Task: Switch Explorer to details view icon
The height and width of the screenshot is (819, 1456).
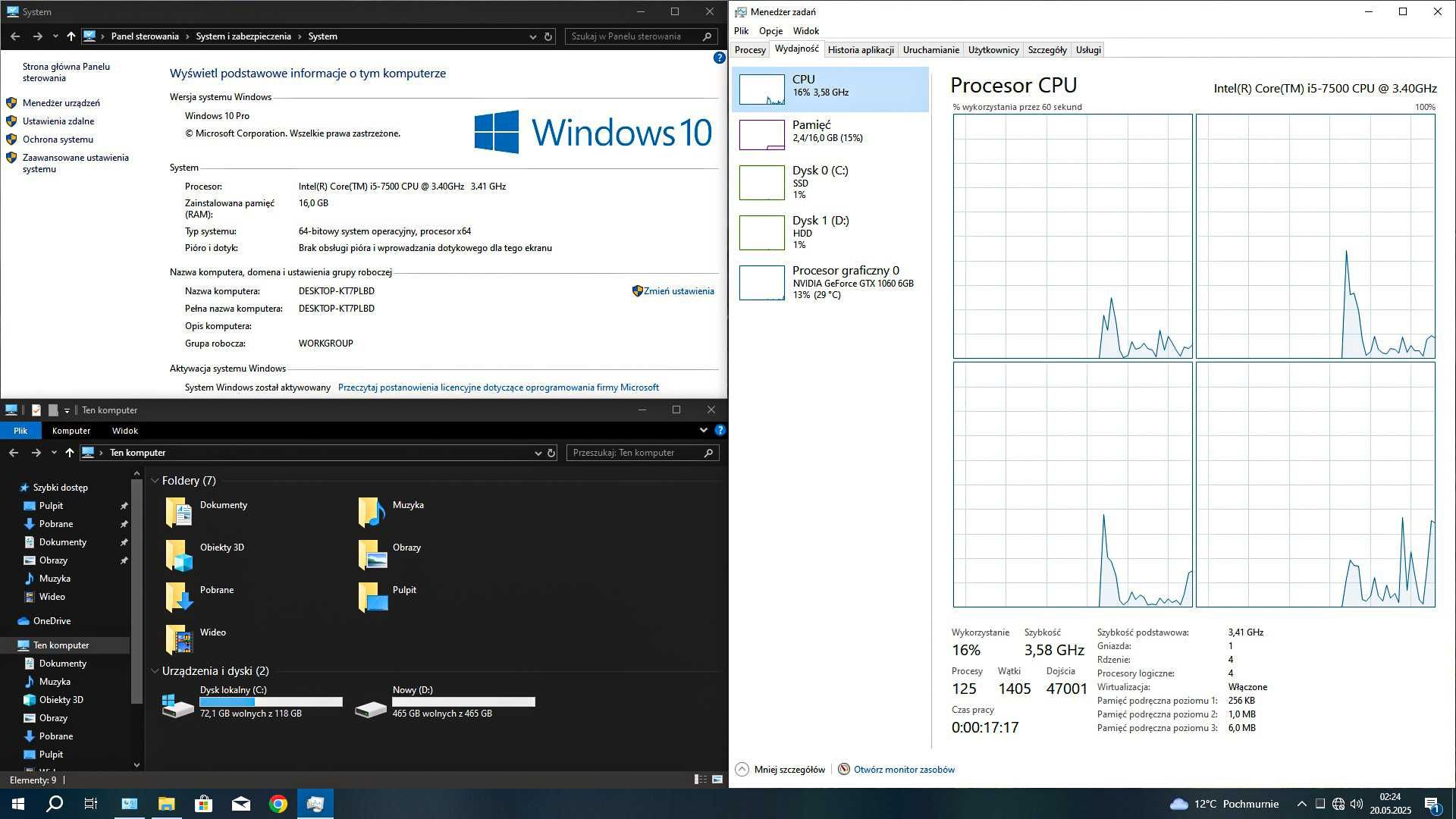Action: coord(701,780)
